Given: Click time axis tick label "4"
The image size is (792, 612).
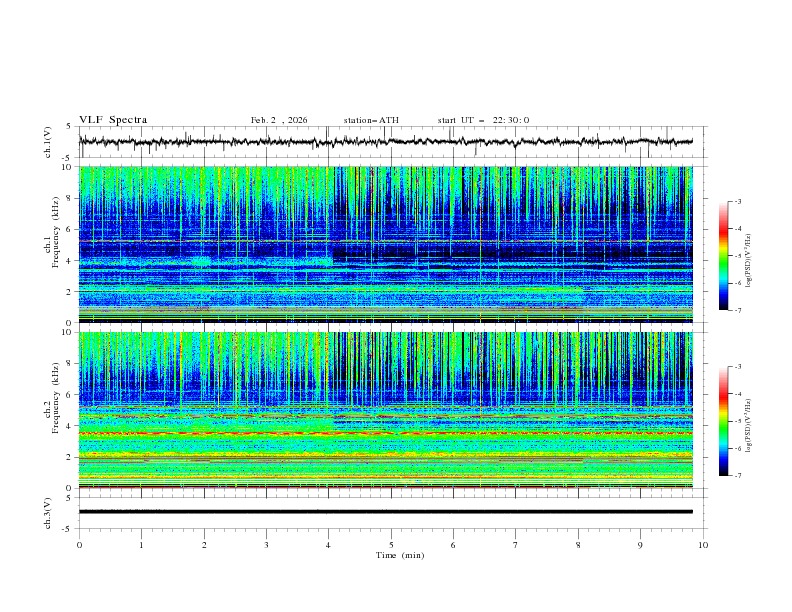Looking at the screenshot, I should [329, 545].
